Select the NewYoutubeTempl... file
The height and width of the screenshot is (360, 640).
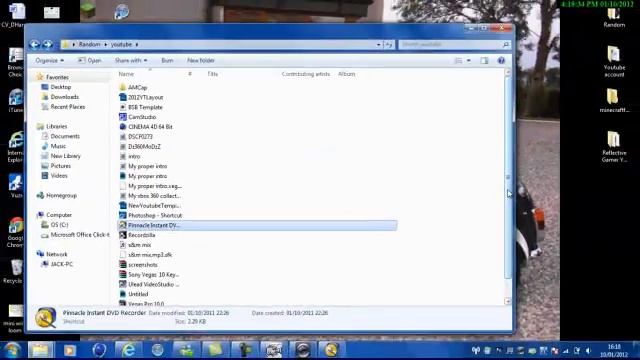tap(154, 206)
